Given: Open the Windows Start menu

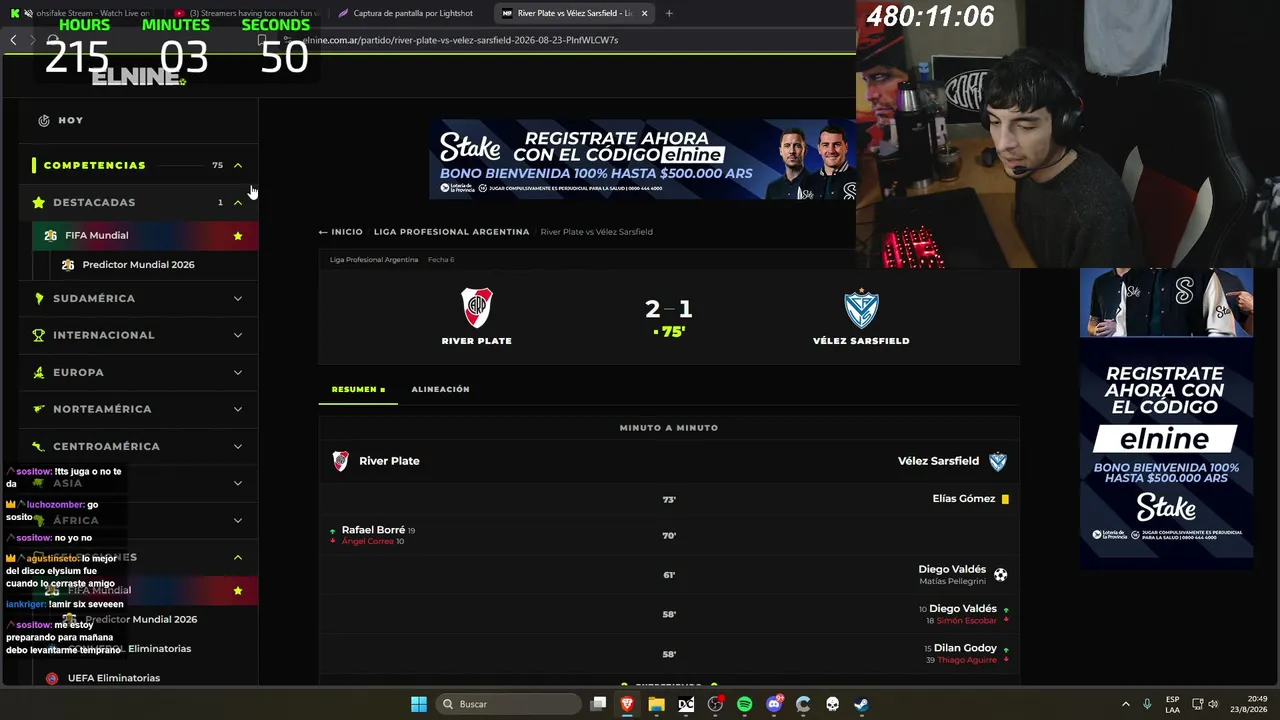Looking at the screenshot, I should tap(419, 704).
